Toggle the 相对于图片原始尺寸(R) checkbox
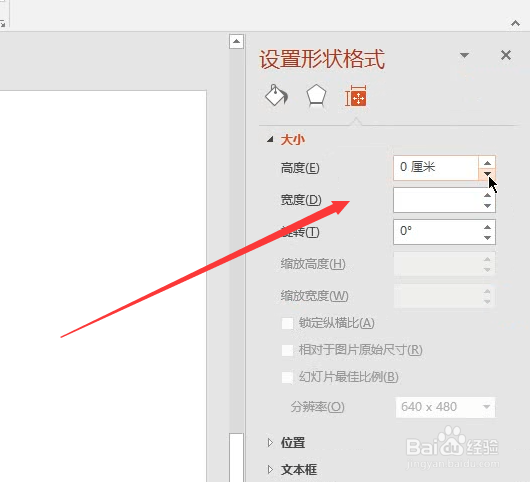Screen dimensions: 530x482 point(287,350)
